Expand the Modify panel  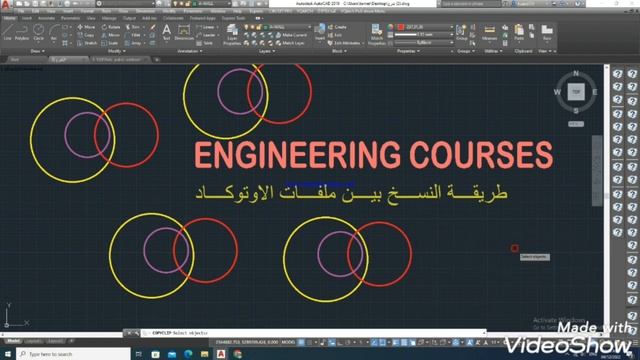tap(117, 51)
